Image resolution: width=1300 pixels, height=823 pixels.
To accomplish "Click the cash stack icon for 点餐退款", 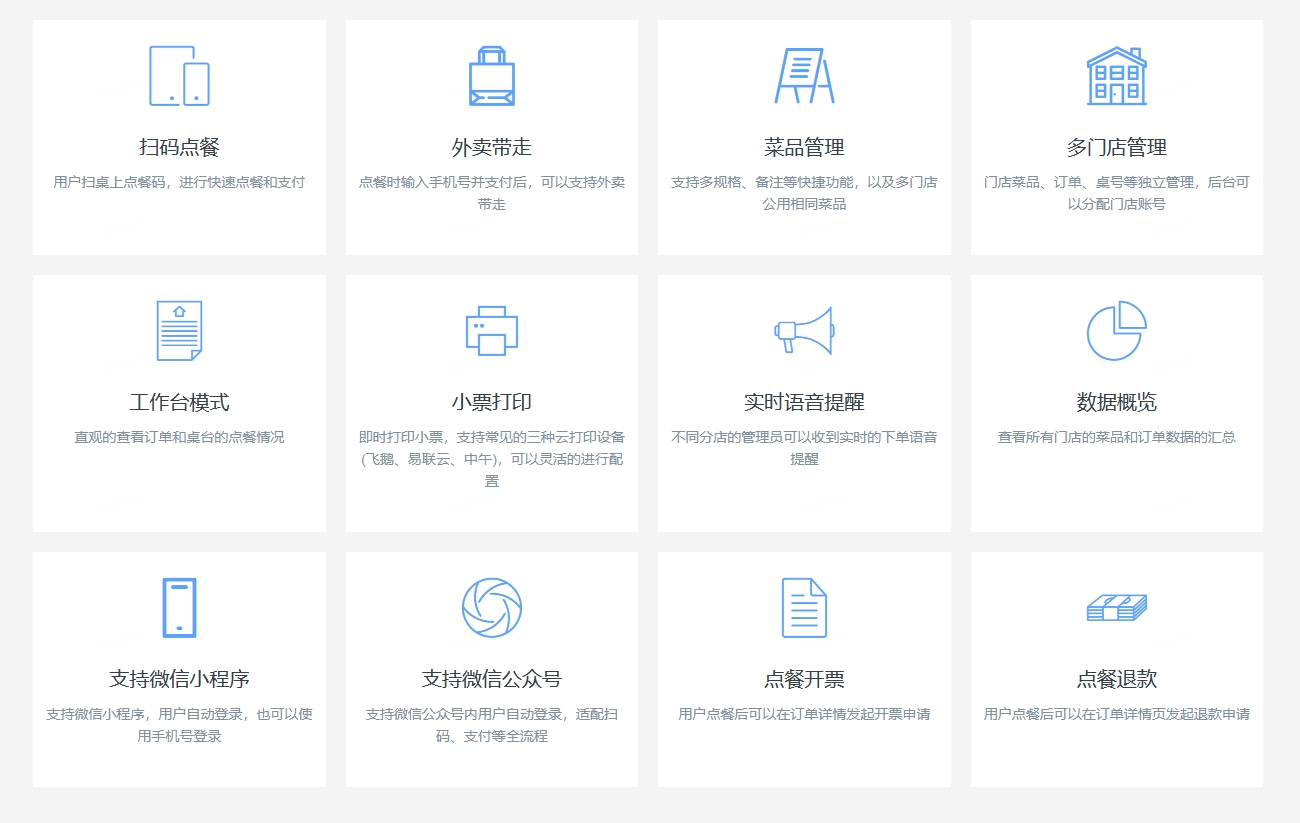I will tap(1117, 608).
